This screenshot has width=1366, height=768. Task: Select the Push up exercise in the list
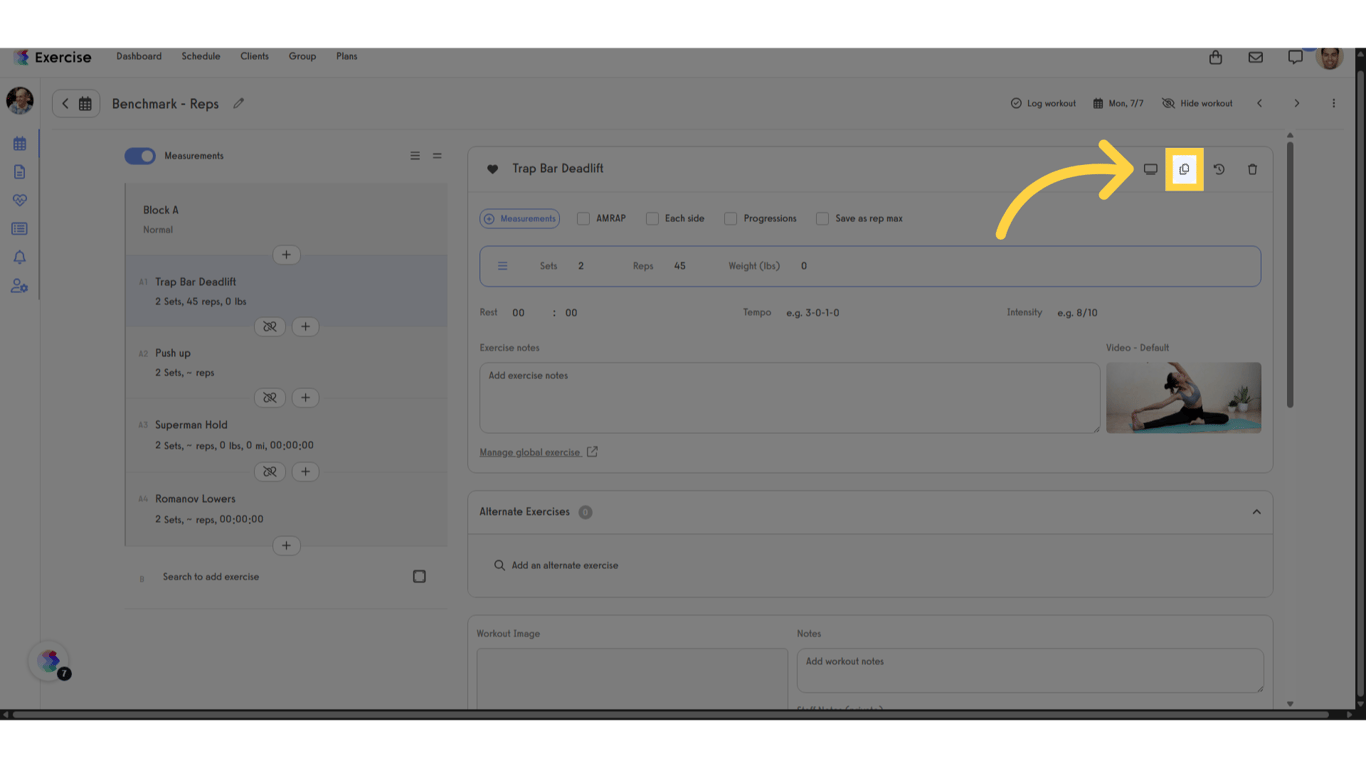click(x=286, y=362)
